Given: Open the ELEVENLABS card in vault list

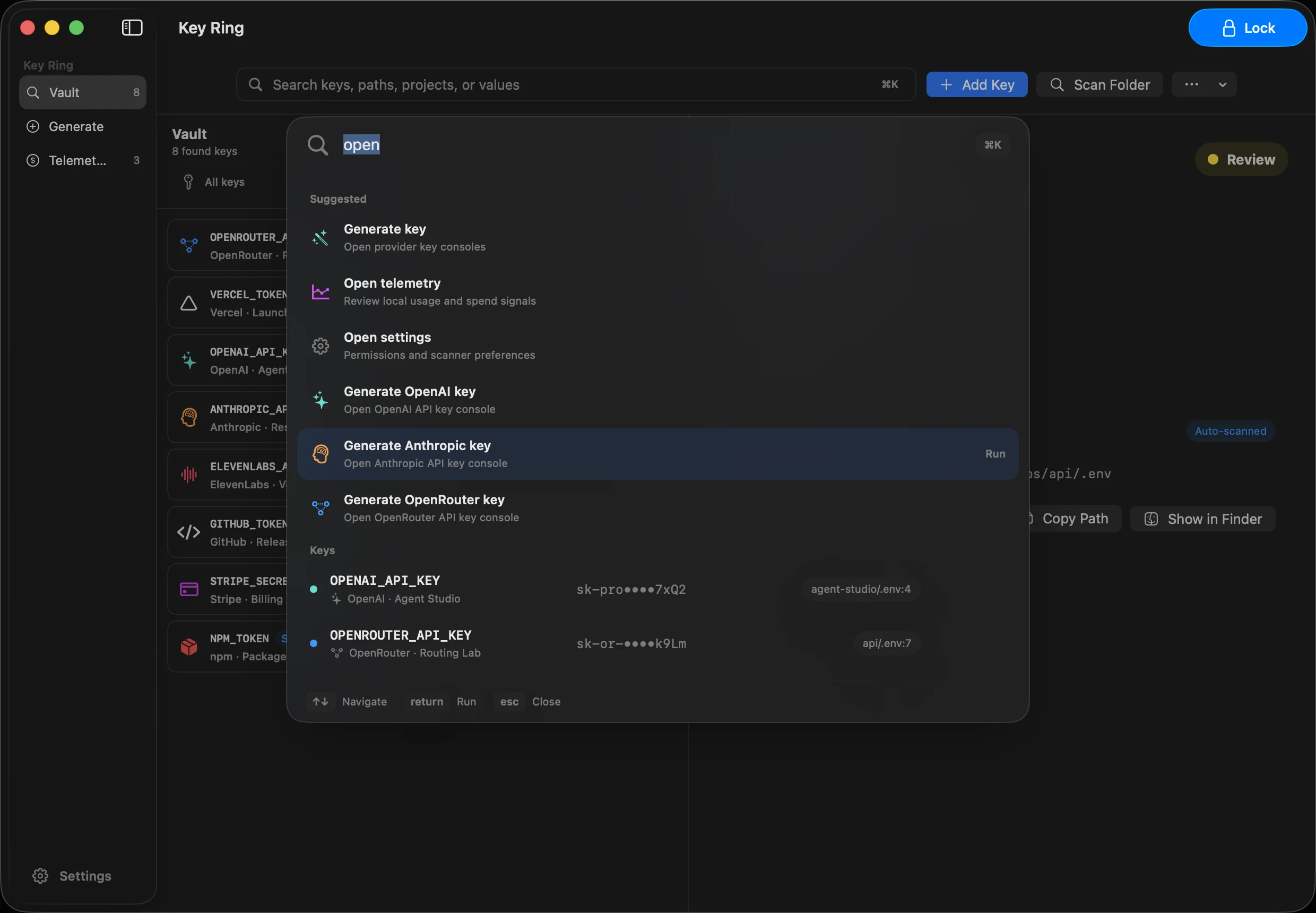Looking at the screenshot, I should point(228,474).
